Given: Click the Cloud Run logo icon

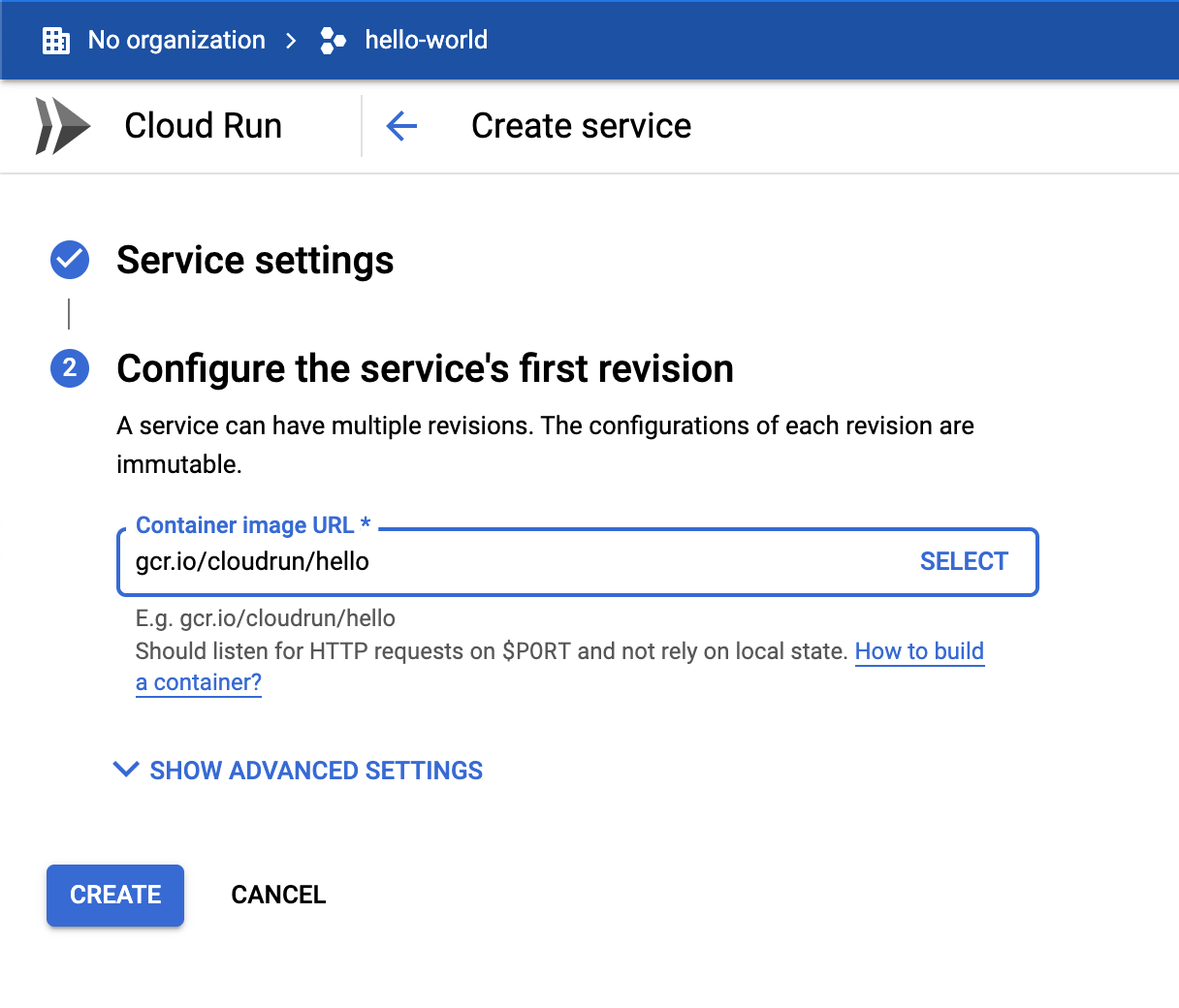Looking at the screenshot, I should tap(63, 126).
